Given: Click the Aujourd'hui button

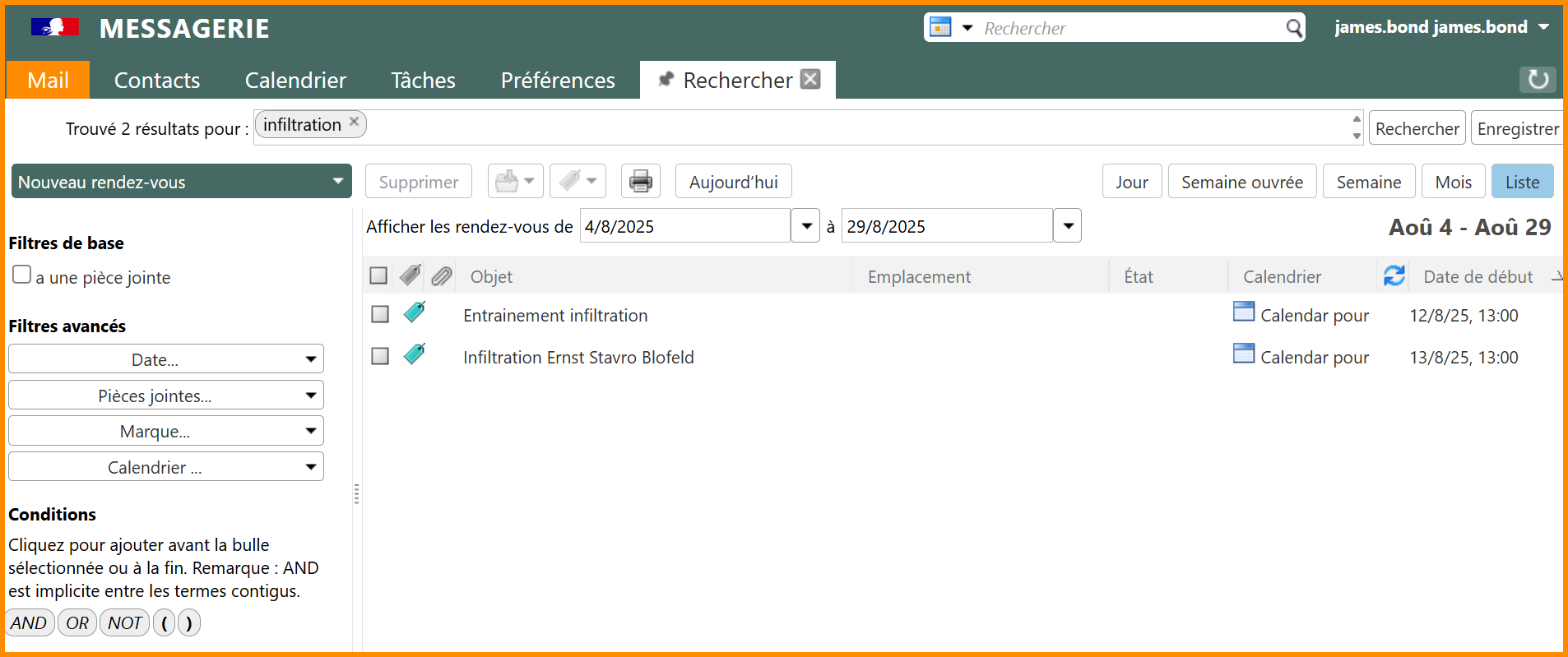Looking at the screenshot, I should [732, 182].
